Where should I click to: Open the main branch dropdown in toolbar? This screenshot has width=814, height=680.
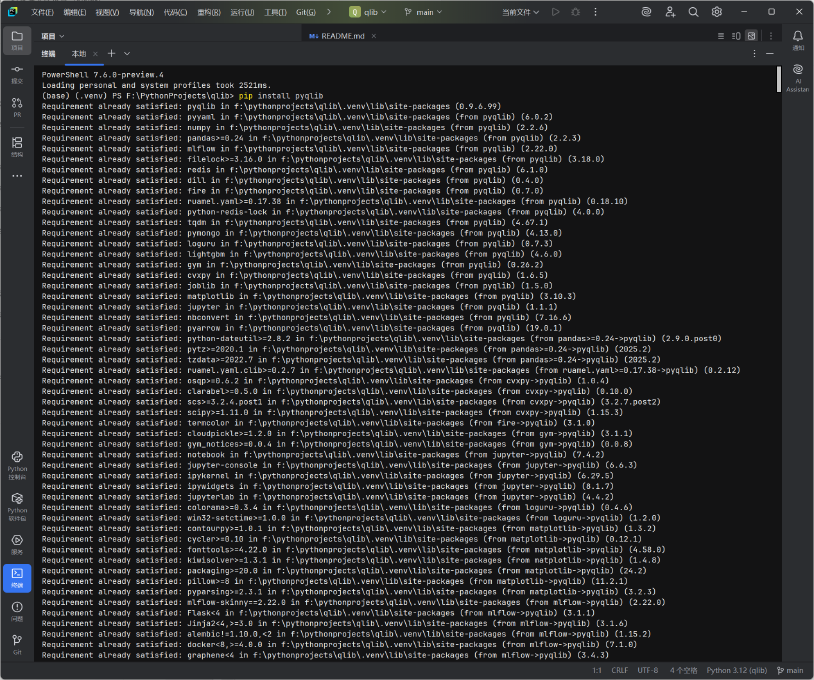click(424, 12)
